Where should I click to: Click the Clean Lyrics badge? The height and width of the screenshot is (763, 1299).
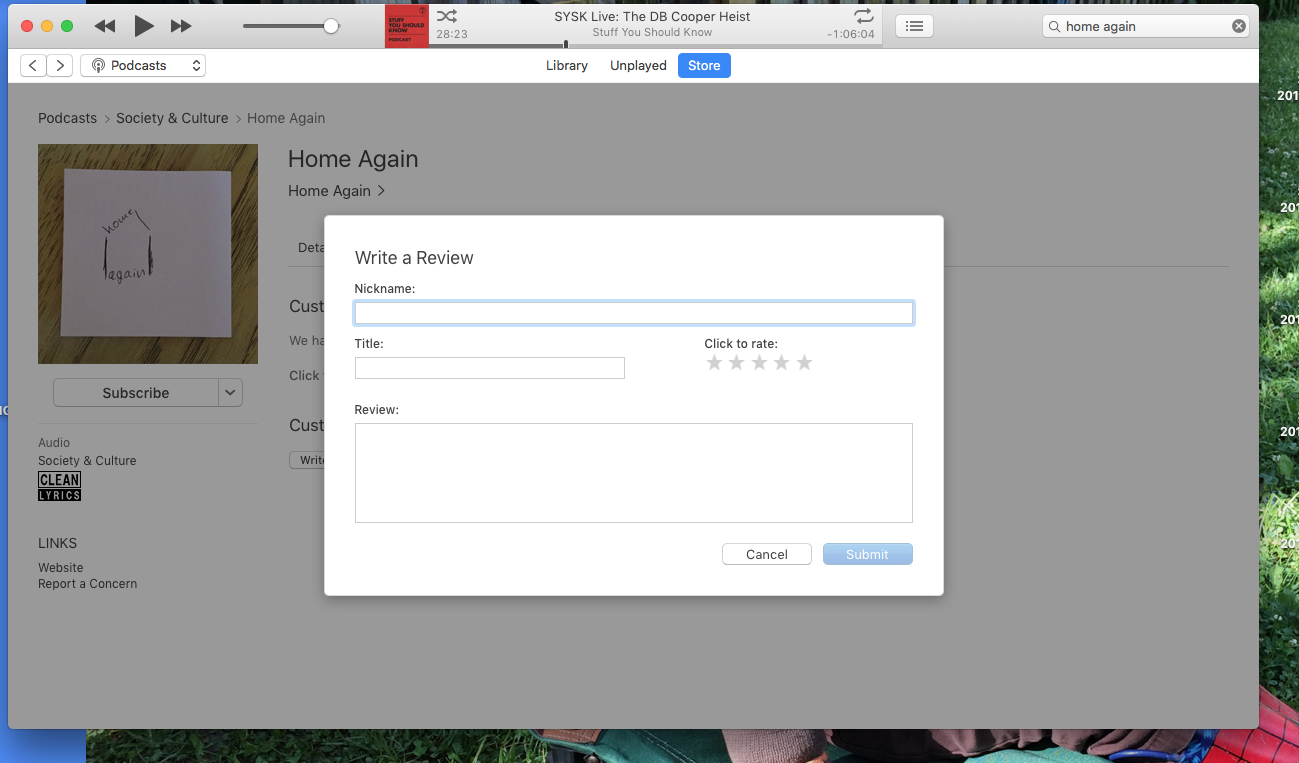[x=59, y=486]
